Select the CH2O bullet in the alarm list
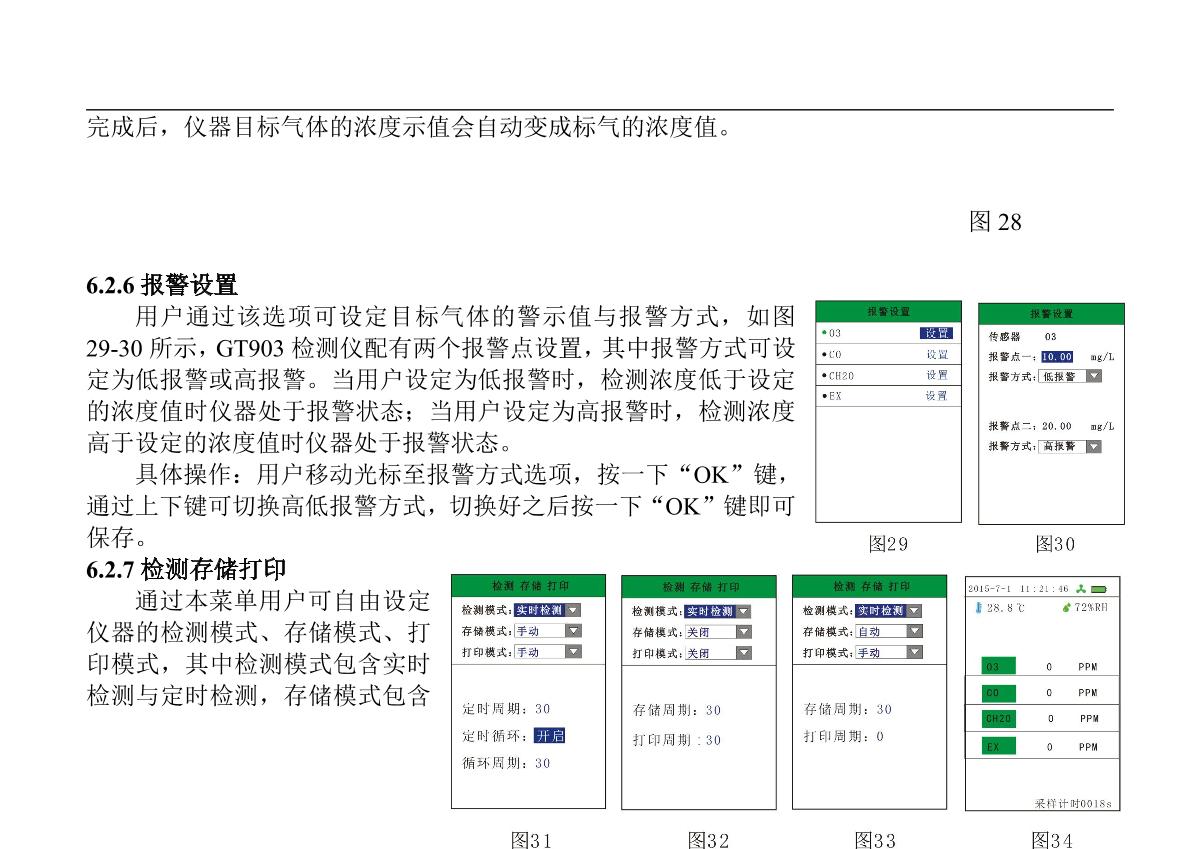This screenshot has width=1200, height=849. point(823,376)
